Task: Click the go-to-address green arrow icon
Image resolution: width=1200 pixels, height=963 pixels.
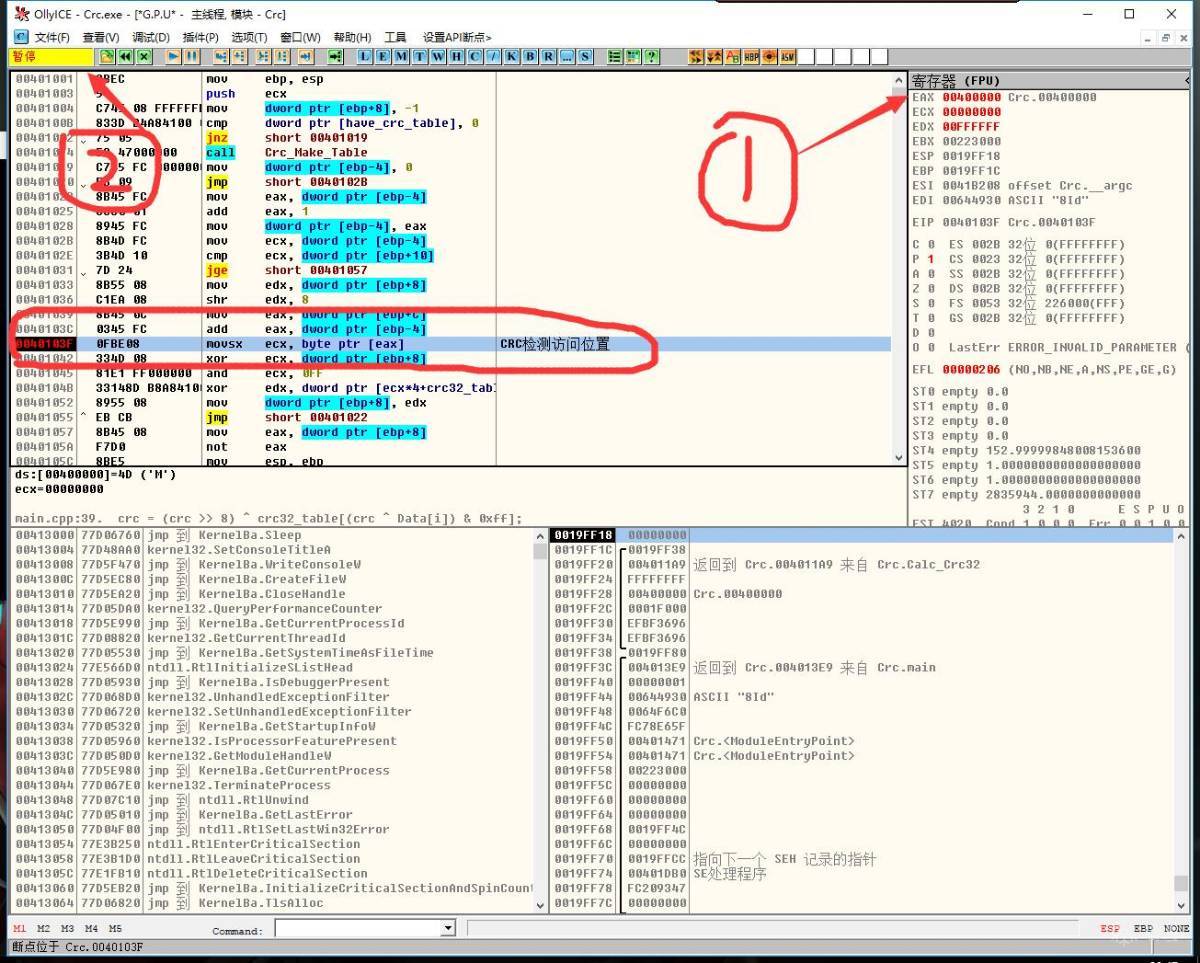Action: tap(336, 56)
